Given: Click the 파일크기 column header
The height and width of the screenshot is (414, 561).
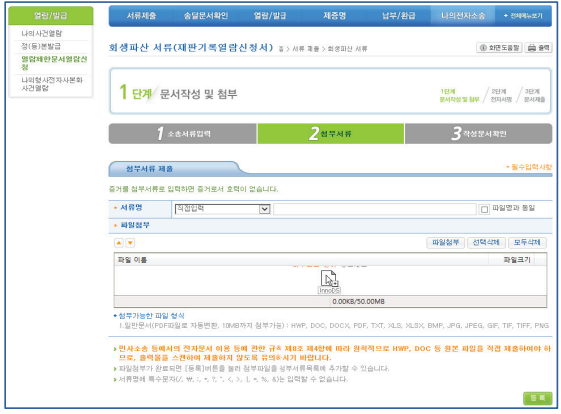Looking at the screenshot, I should coord(517,260).
